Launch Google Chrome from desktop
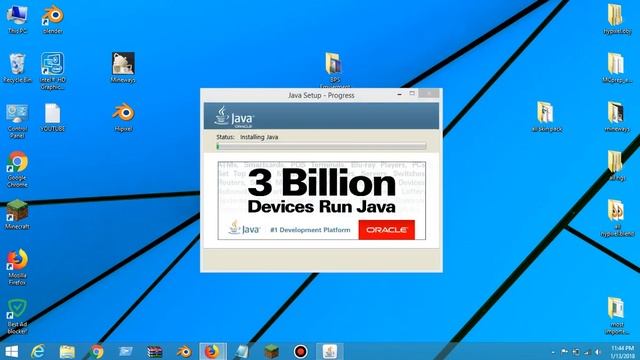This screenshot has width=640, height=360. click(x=17, y=169)
